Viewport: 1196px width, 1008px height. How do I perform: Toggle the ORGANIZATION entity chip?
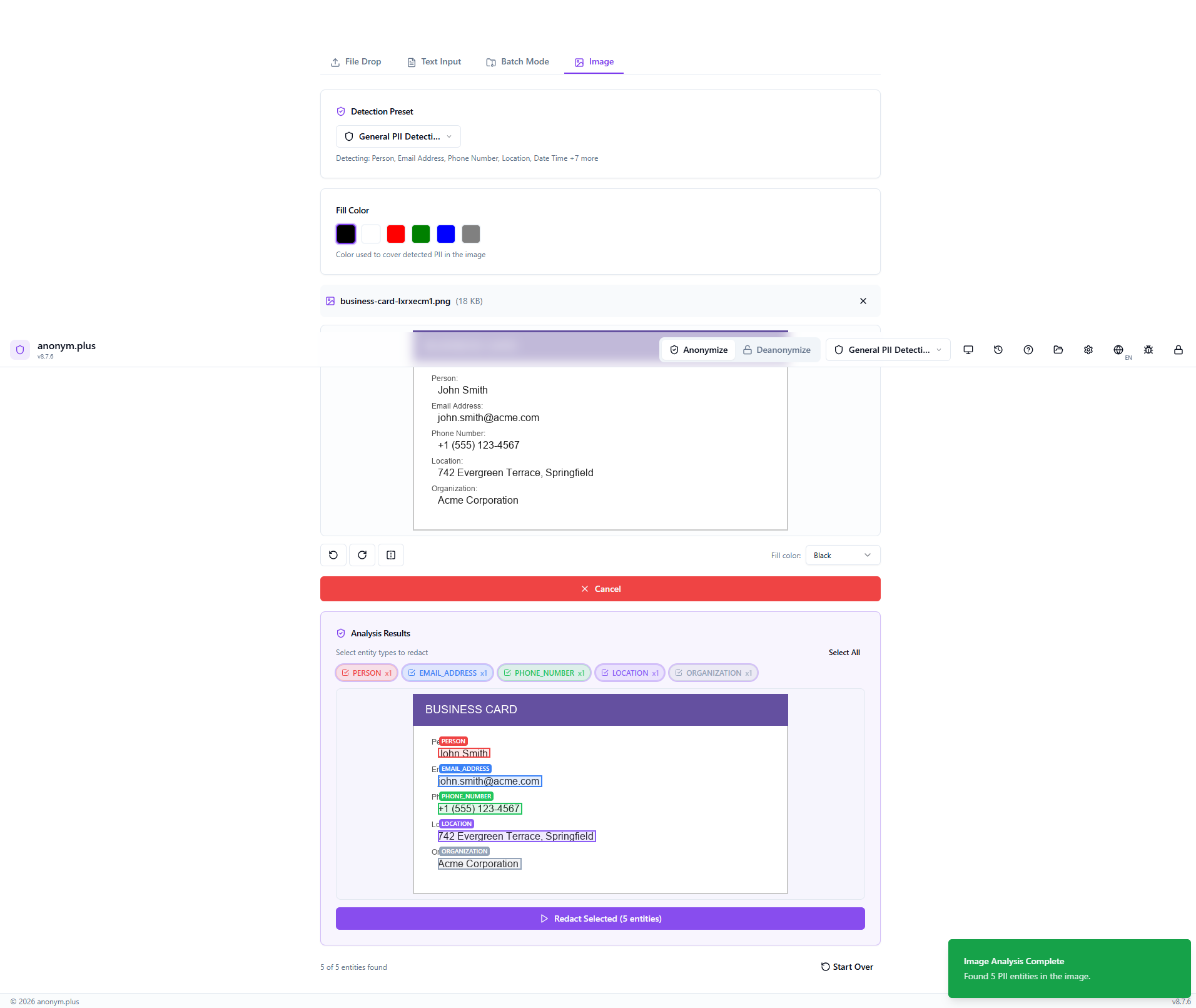(713, 673)
